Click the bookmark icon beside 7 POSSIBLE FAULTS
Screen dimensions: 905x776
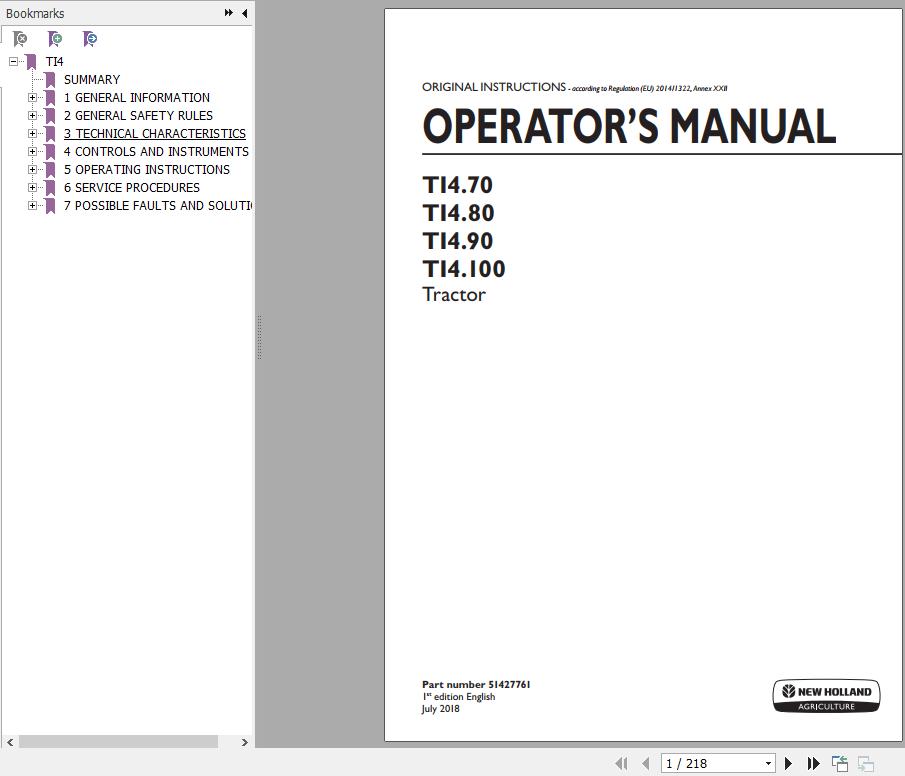(50, 206)
